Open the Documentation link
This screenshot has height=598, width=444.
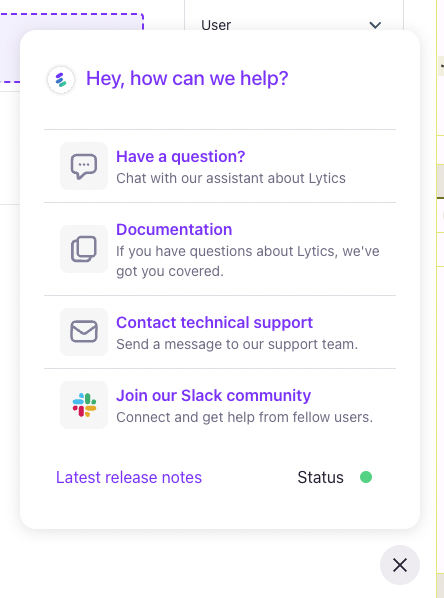click(x=174, y=230)
